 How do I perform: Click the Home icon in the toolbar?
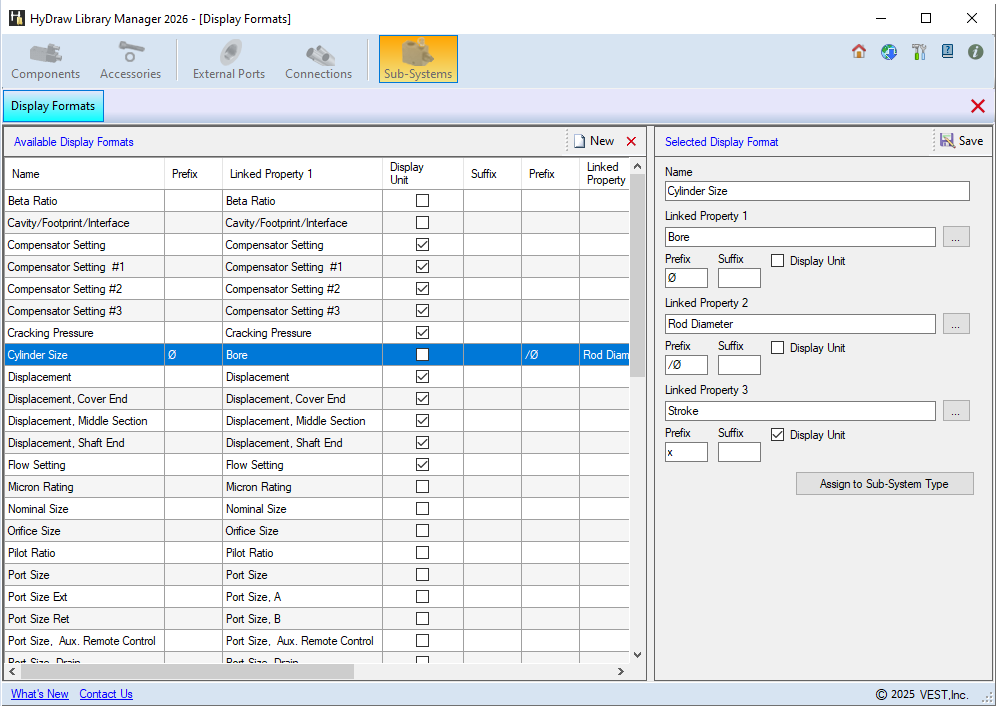(858, 52)
